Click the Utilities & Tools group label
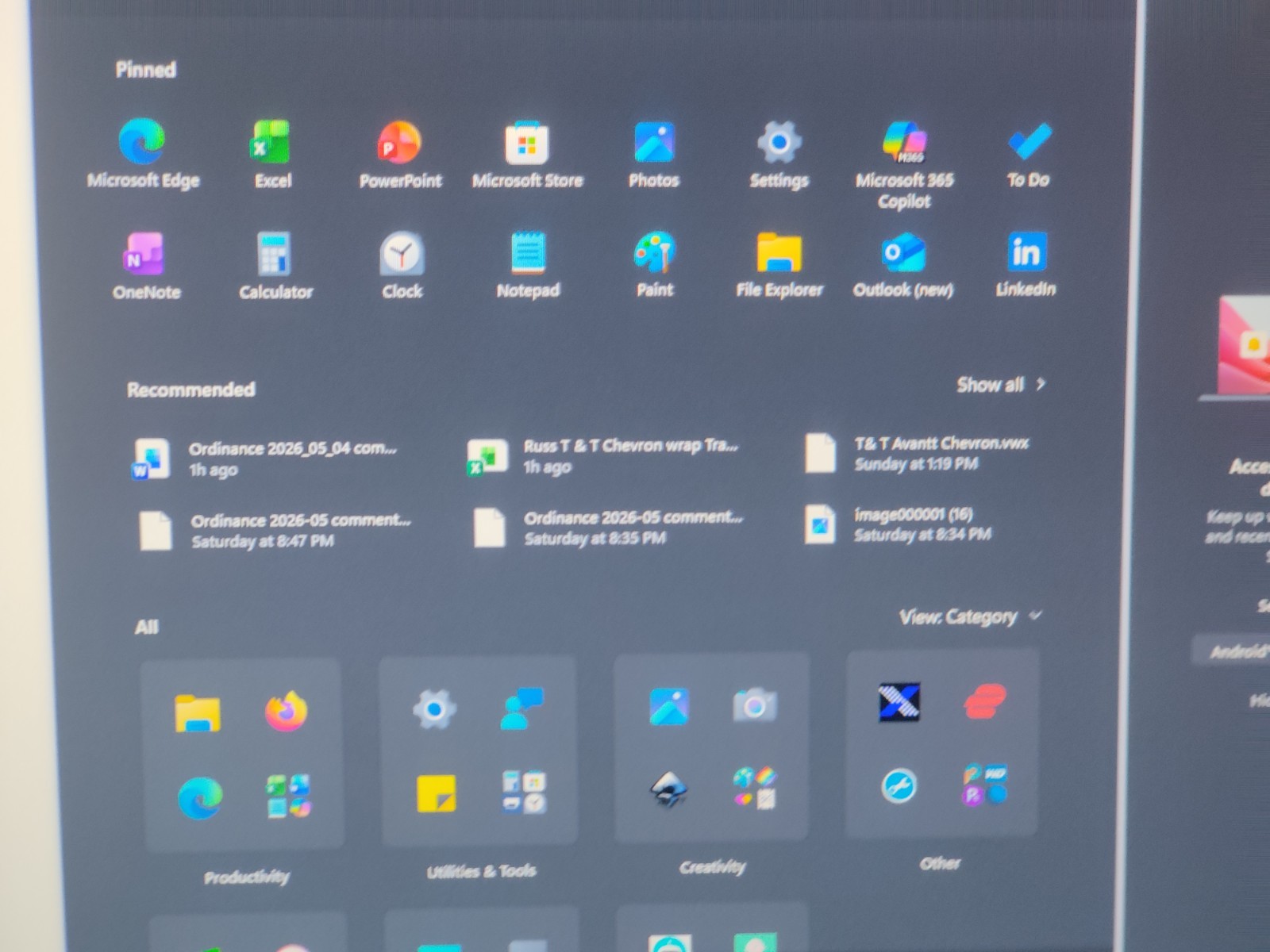 (481, 871)
